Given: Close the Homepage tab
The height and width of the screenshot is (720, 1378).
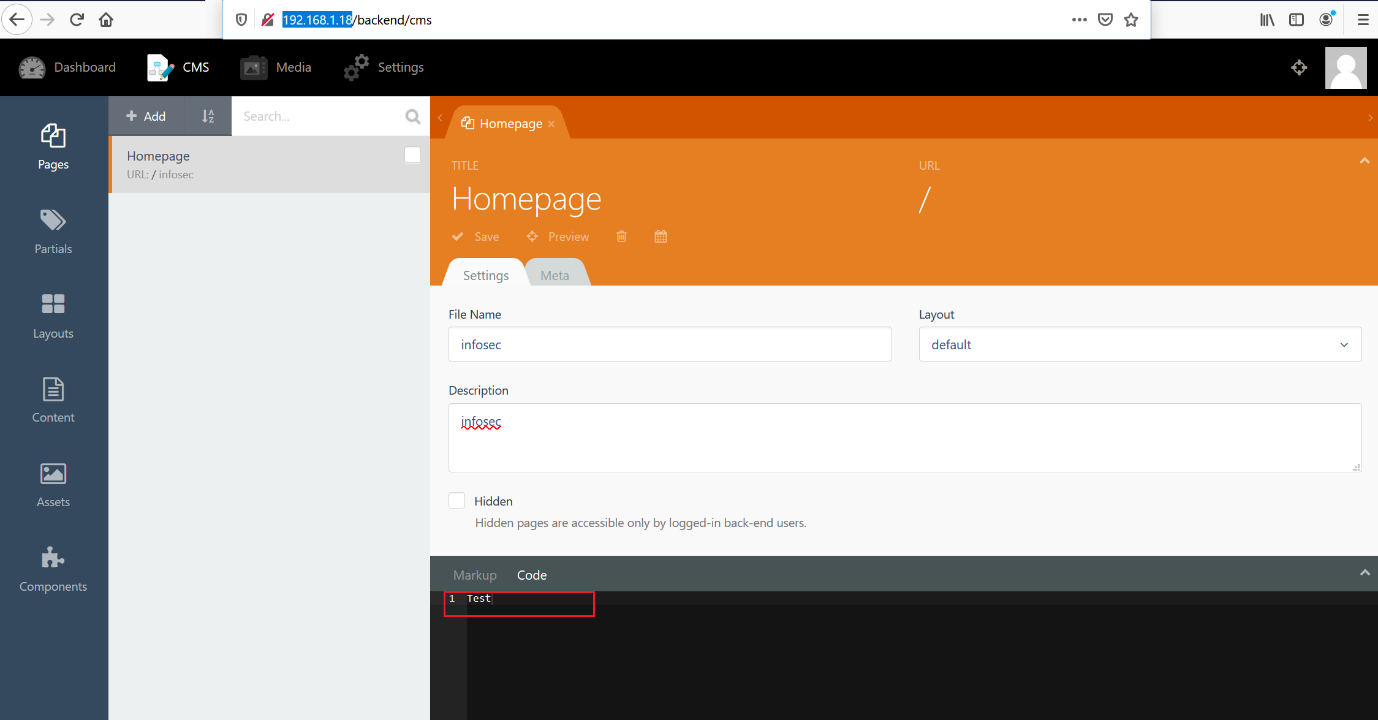Looking at the screenshot, I should (x=551, y=124).
